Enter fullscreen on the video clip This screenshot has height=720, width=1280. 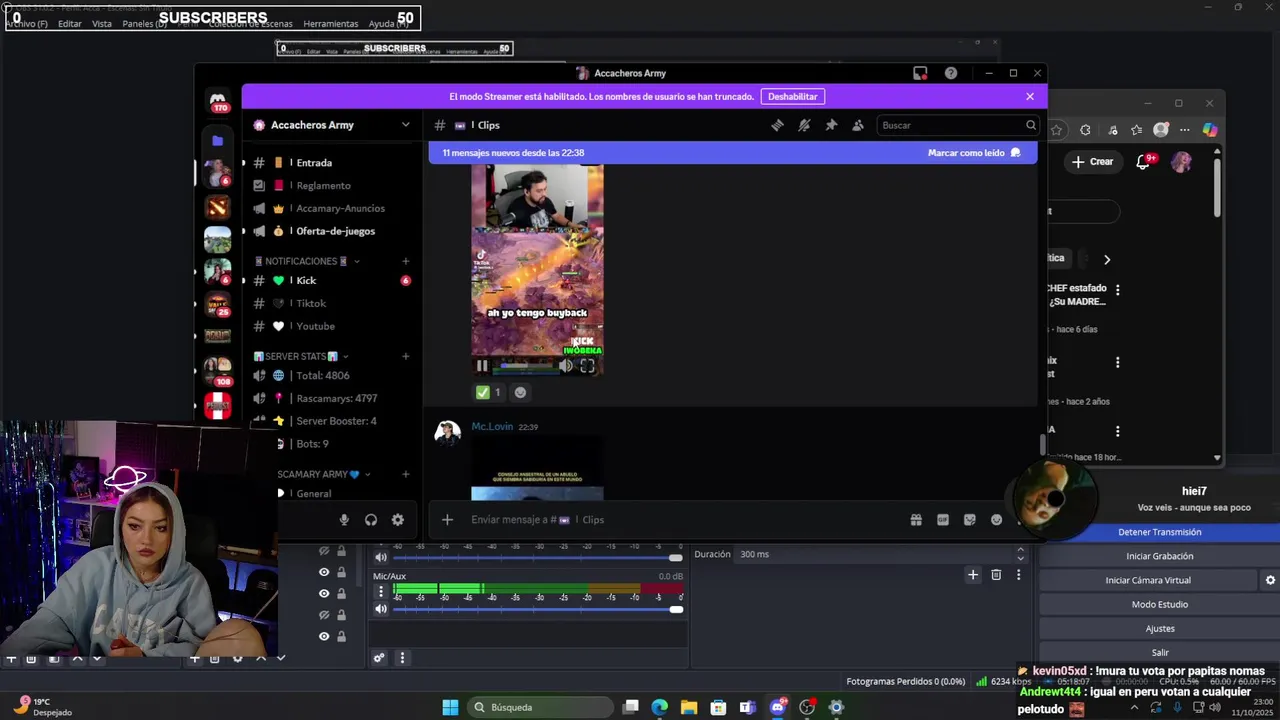tap(587, 366)
